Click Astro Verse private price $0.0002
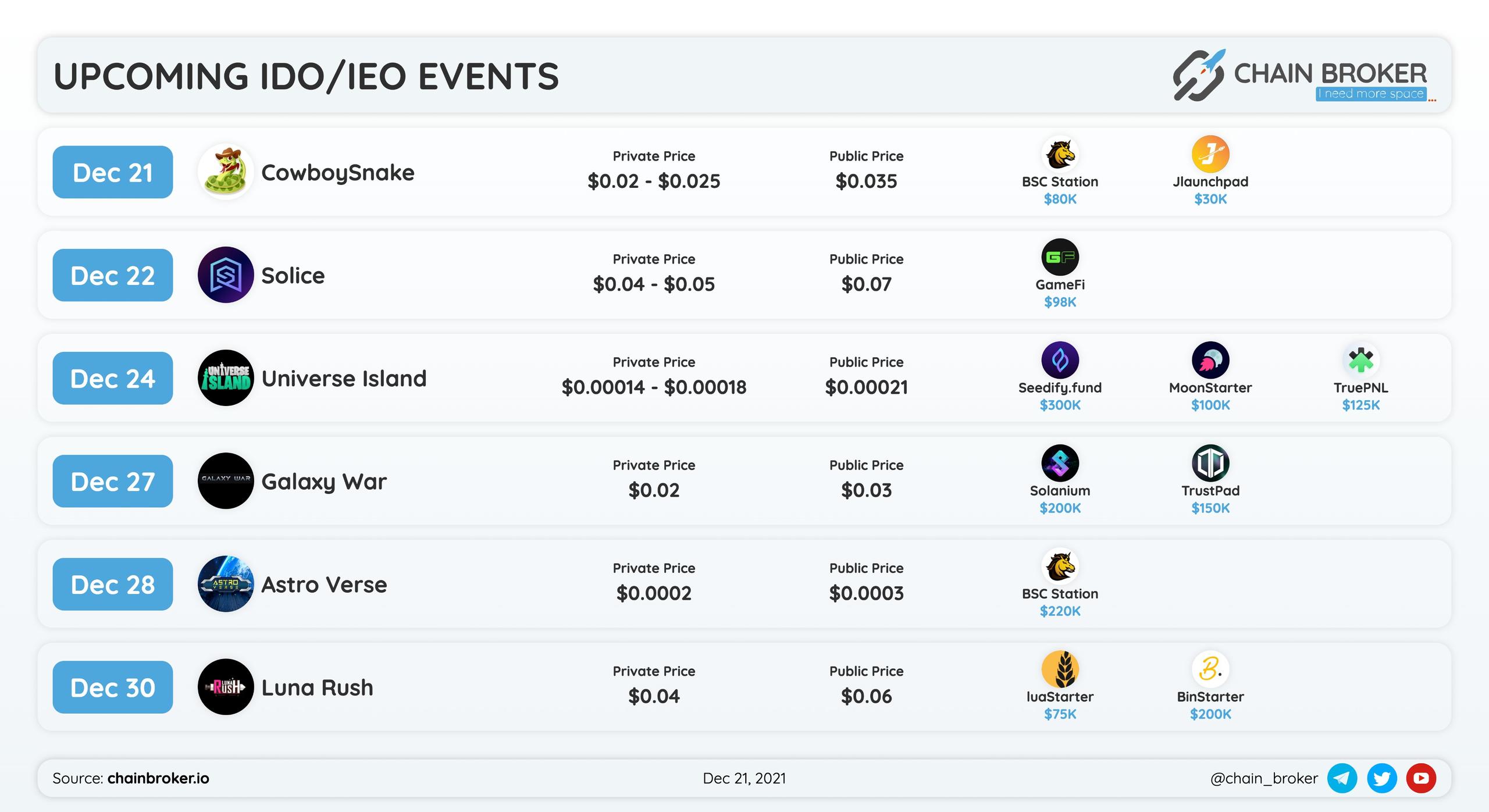 click(654, 593)
